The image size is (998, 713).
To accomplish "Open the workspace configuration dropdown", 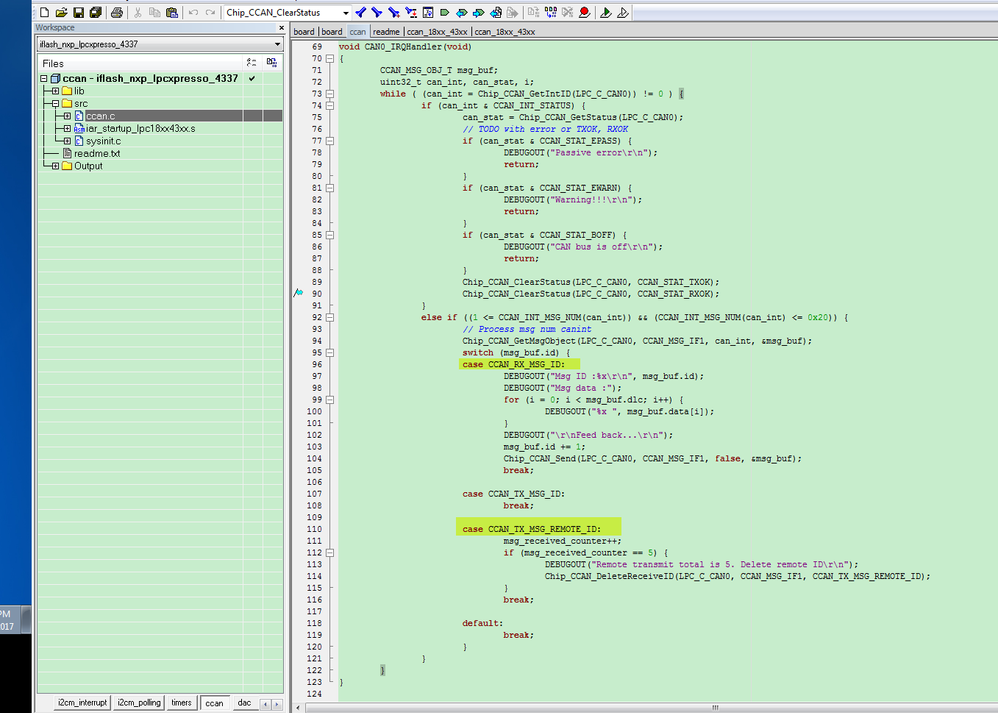I will (x=279, y=46).
